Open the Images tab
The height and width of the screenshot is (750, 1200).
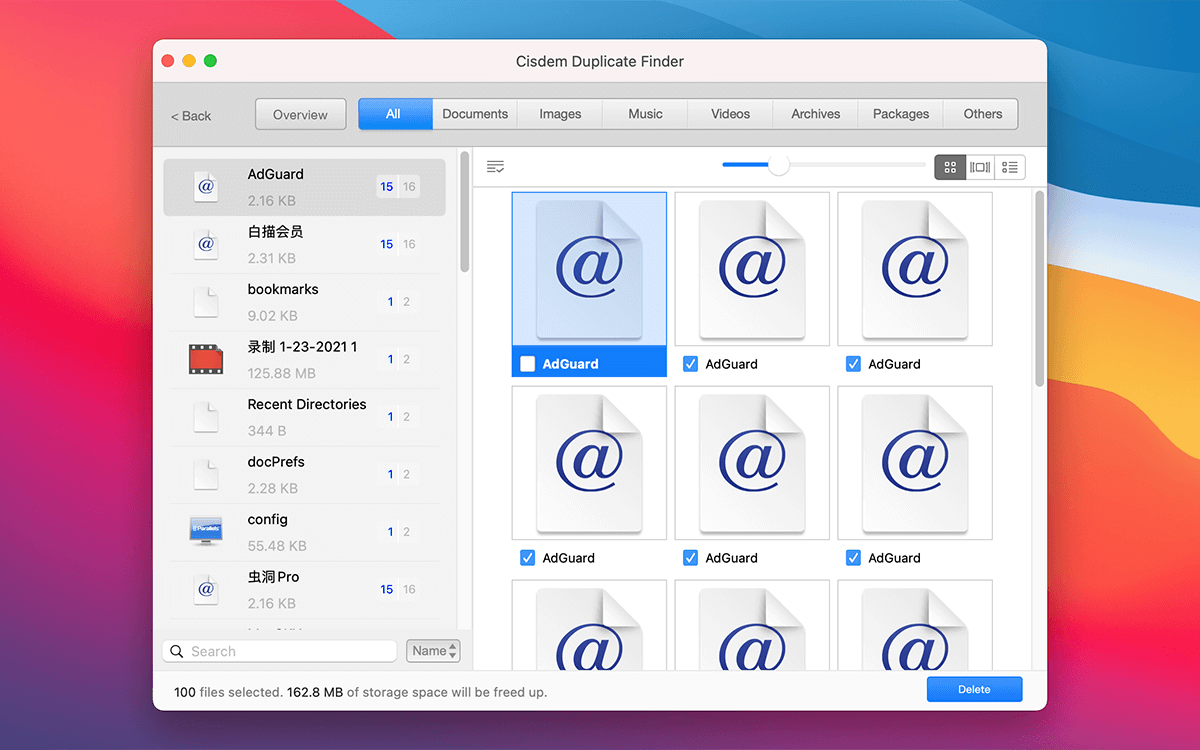click(x=560, y=114)
